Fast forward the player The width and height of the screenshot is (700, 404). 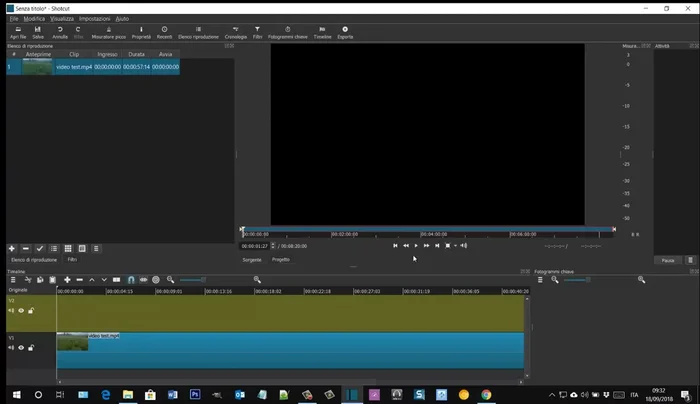tap(426, 246)
